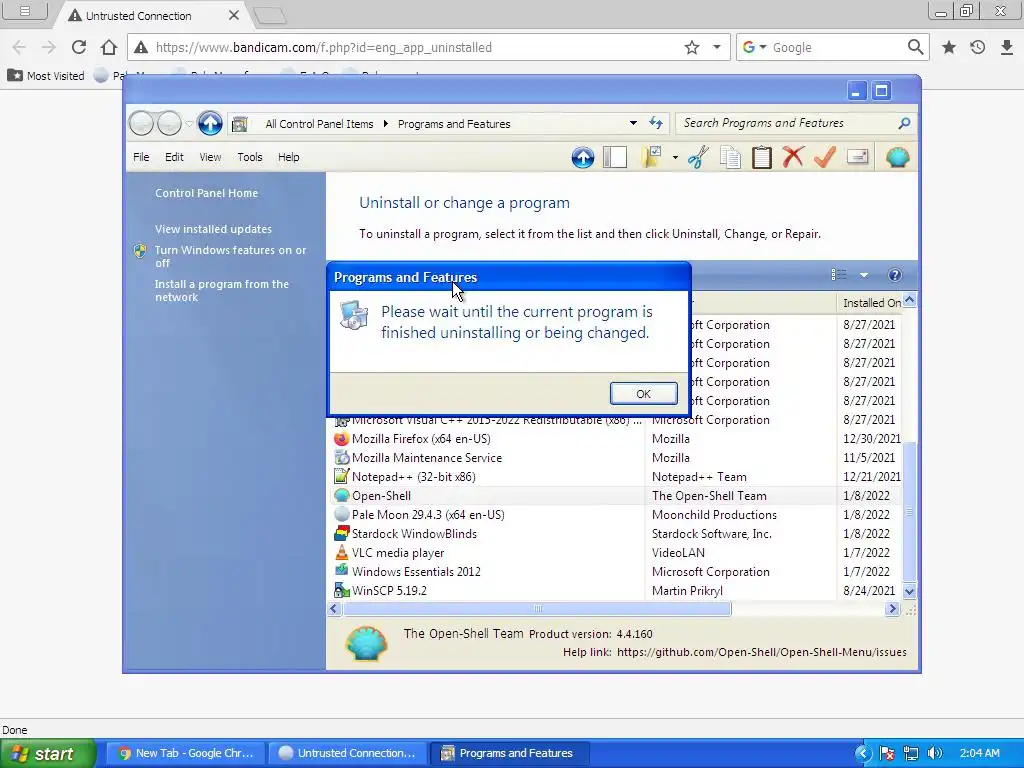Image resolution: width=1024 pixels, height=768 pixels.
Task: Open address bar history dropdown in Explorer
Action: click(x=633, y=123)
